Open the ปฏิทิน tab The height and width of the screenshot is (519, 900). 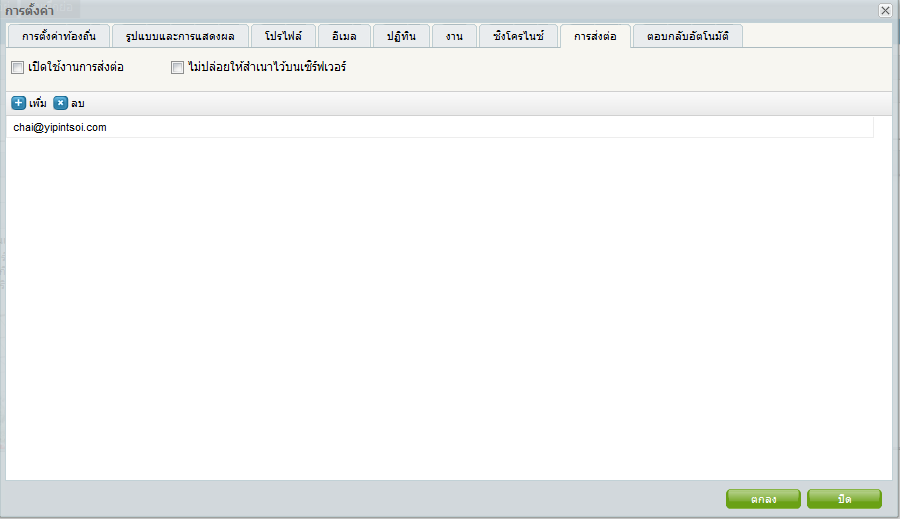point(401,36)
